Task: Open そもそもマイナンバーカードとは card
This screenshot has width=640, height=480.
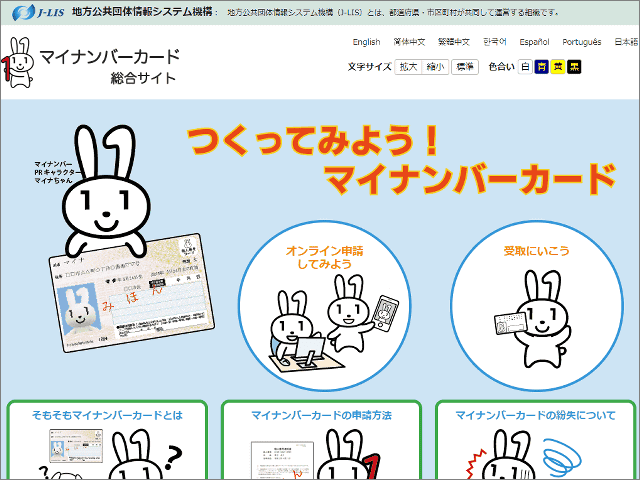Action: point(107,440)
